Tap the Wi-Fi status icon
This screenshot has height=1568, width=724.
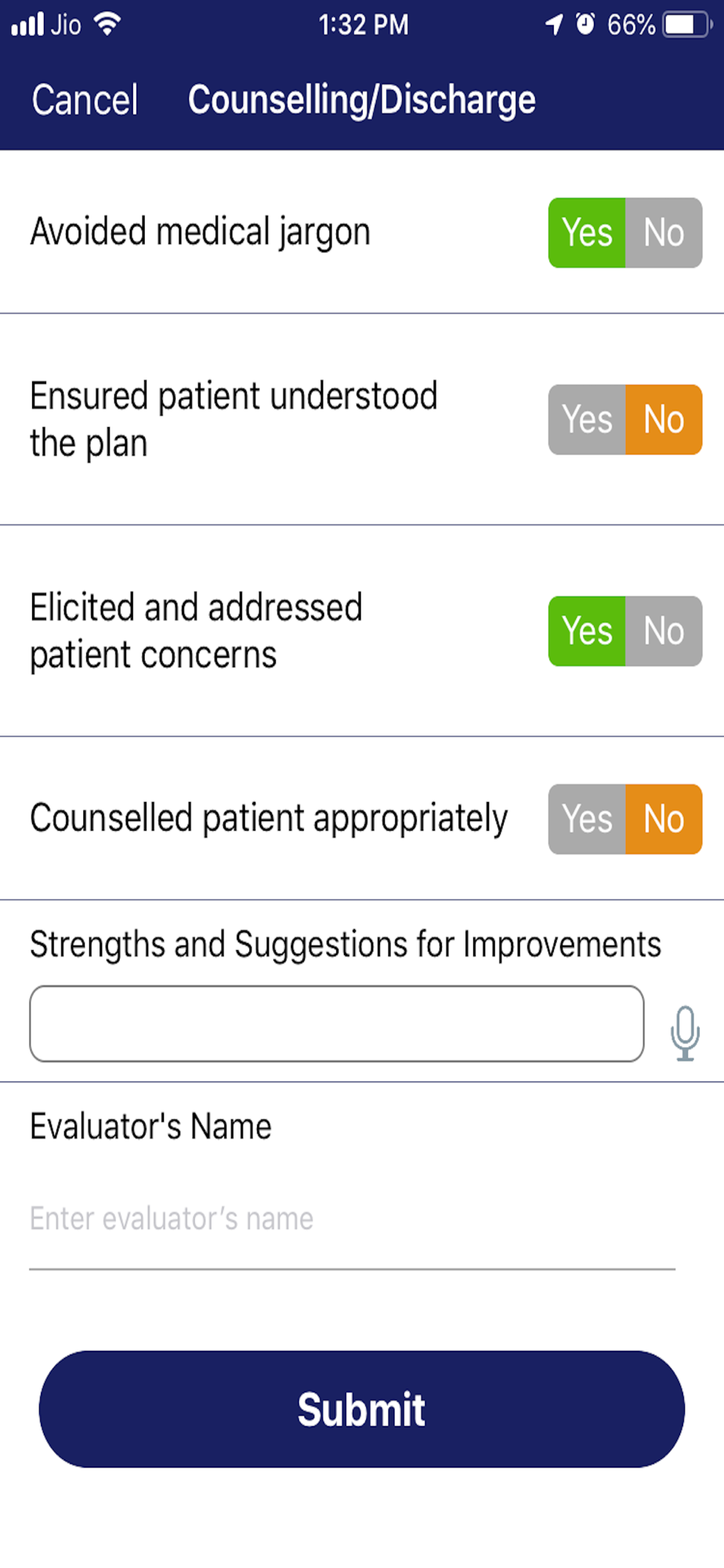(x=107, y=24)
